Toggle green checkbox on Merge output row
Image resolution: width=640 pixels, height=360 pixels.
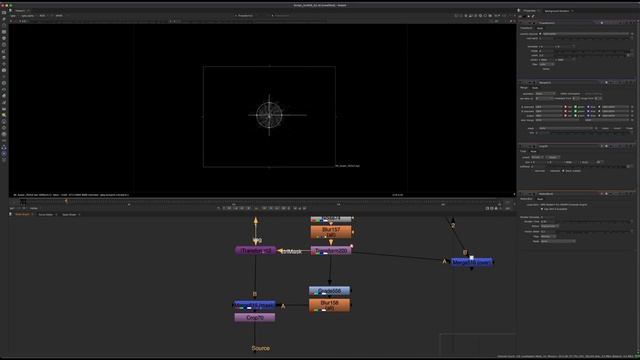coord(576,116)
